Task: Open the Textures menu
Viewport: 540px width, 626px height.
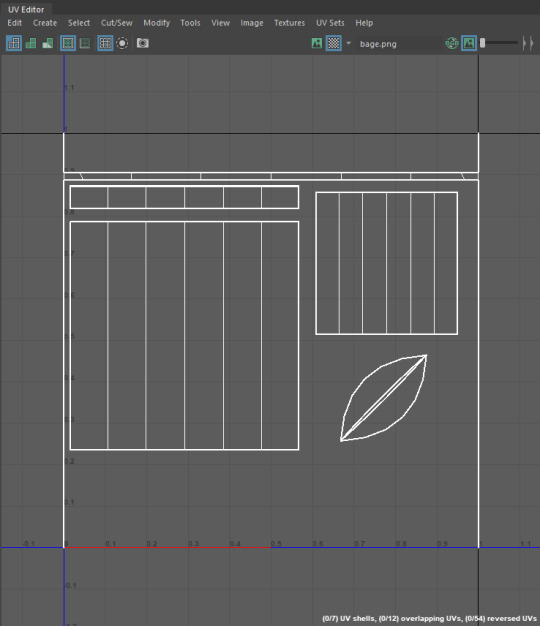Action: point(289,23)
